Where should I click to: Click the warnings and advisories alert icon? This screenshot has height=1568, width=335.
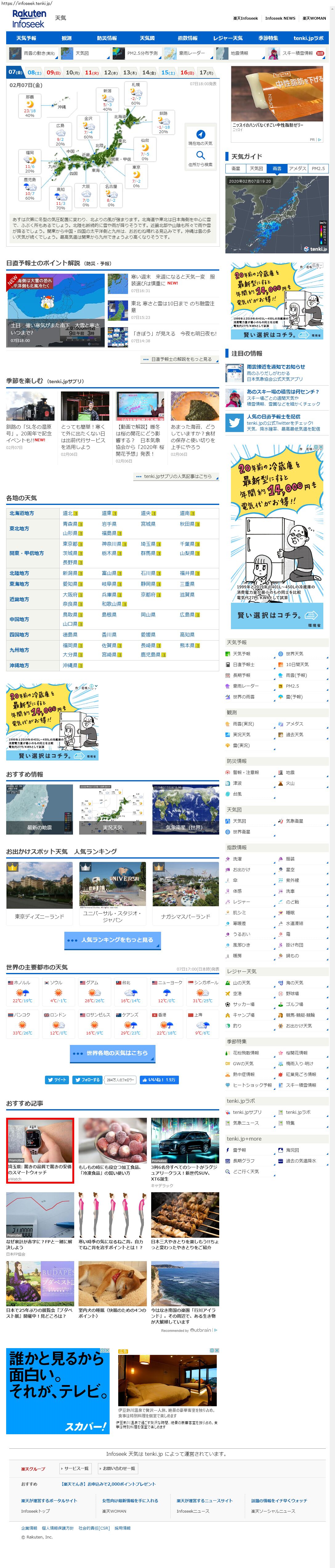click(228, 772)
